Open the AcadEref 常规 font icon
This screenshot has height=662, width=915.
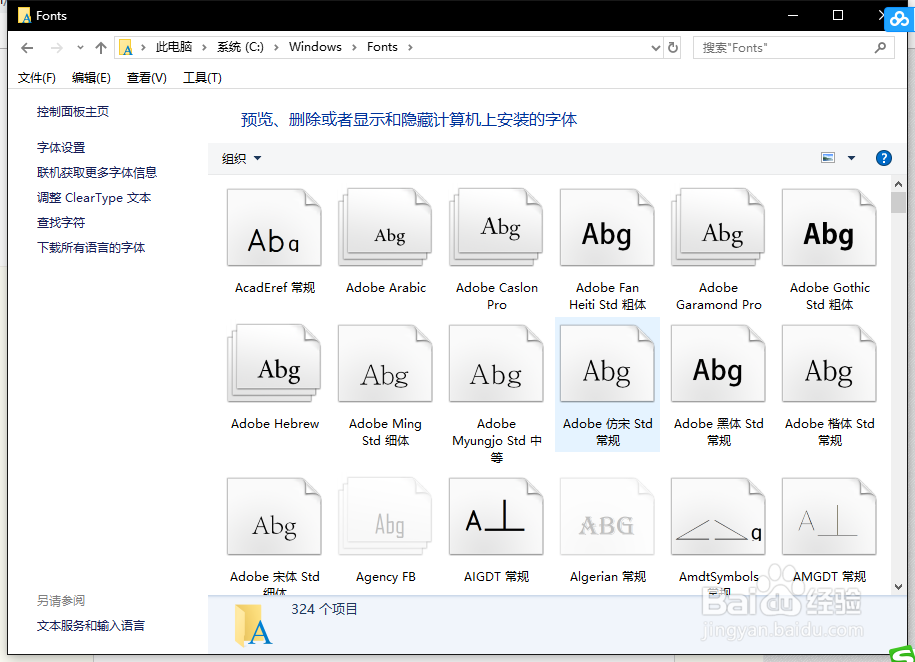click(274, 228)
